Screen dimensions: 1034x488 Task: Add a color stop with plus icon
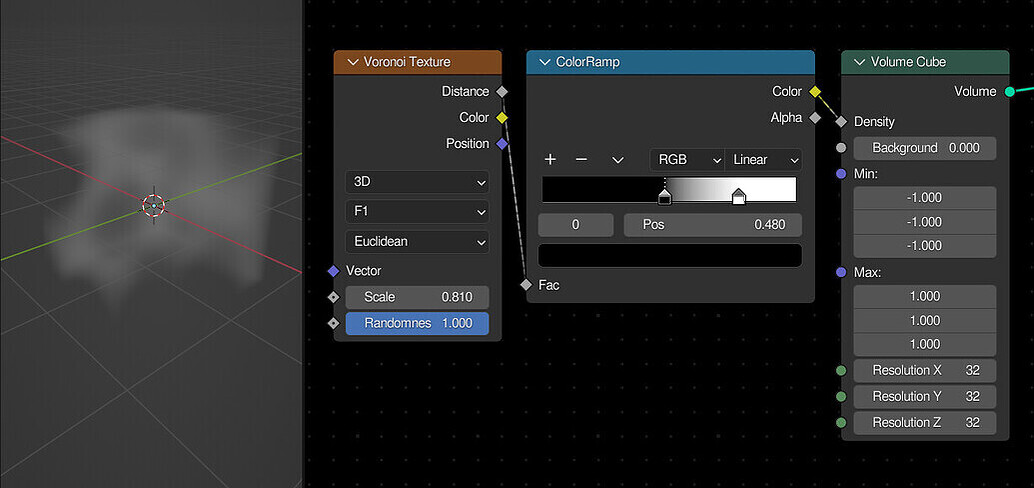tap(550, 160)
